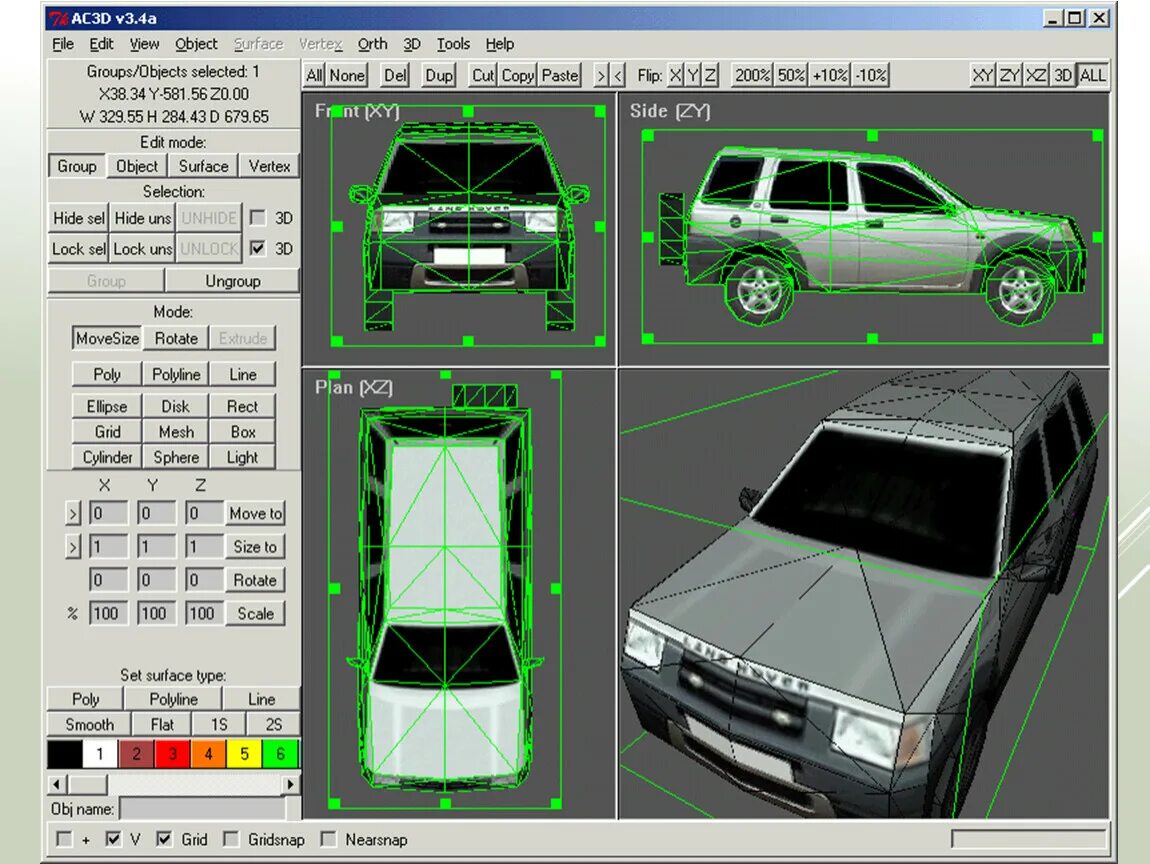
Task: Select the Ellipse draw tool
Action: tap(107, 406)
